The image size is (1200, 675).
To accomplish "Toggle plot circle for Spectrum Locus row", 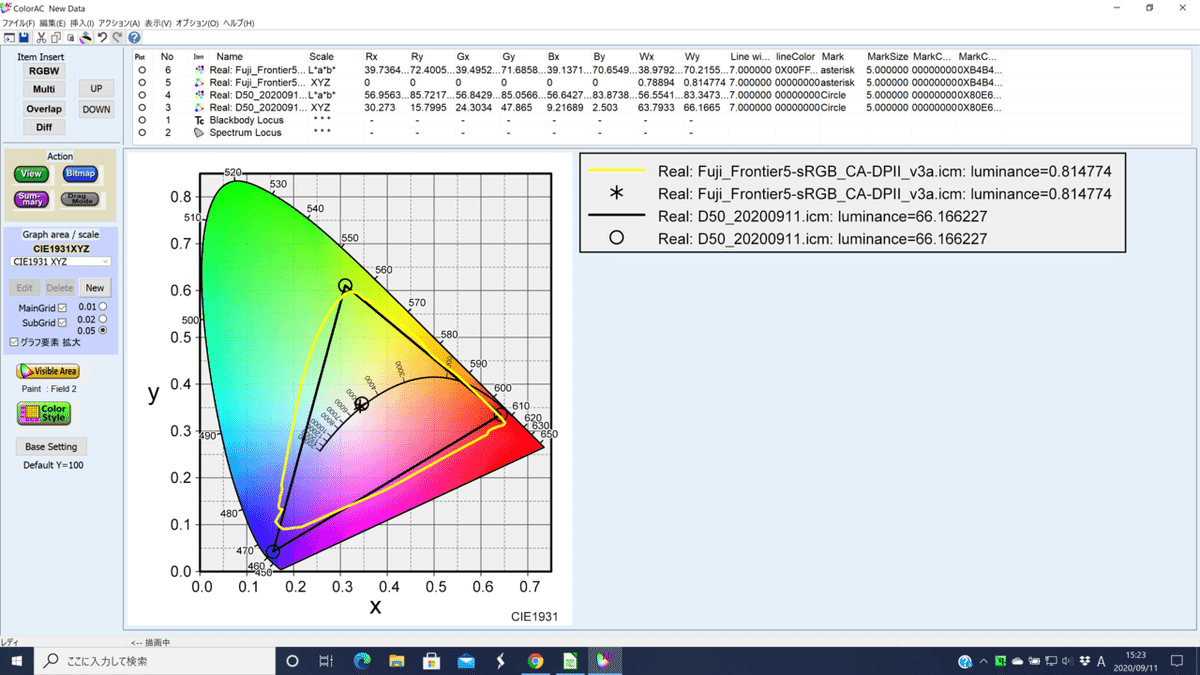I will (x=142, y=132).
